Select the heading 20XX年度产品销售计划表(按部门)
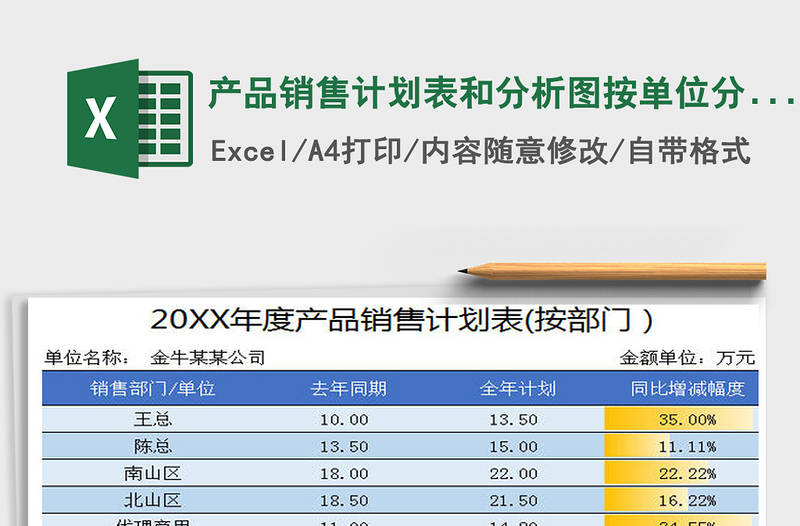800x526 pixels. 402,320
